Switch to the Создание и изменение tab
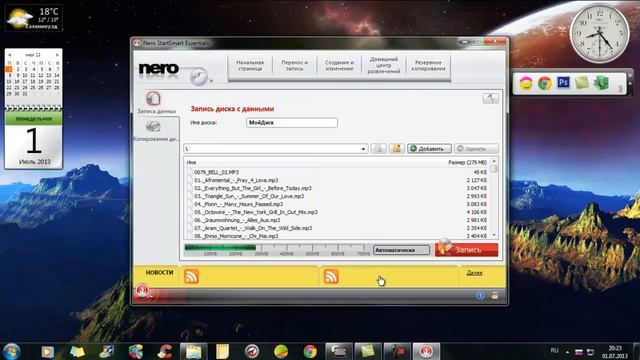The width and height of the screenshot is (640, 360). click(339, 66)
